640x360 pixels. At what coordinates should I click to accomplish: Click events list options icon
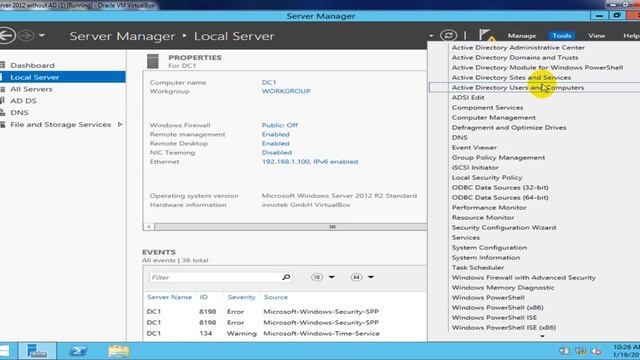click(317, 277)
